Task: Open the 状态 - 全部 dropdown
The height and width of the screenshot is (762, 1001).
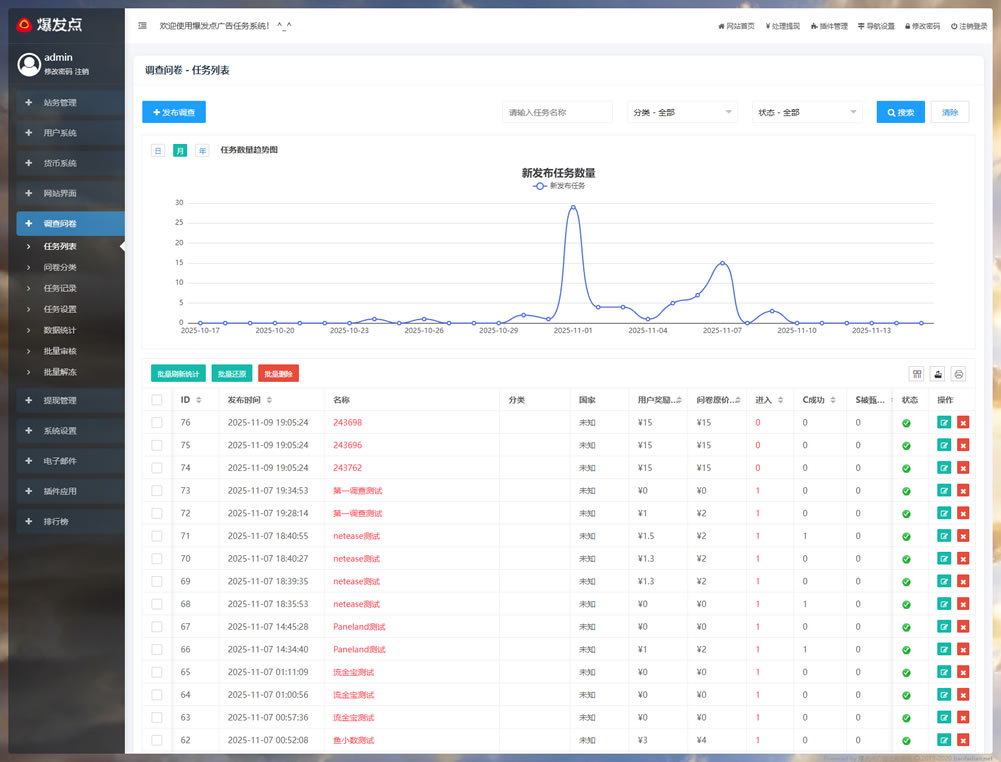Action: pos(807,113)
